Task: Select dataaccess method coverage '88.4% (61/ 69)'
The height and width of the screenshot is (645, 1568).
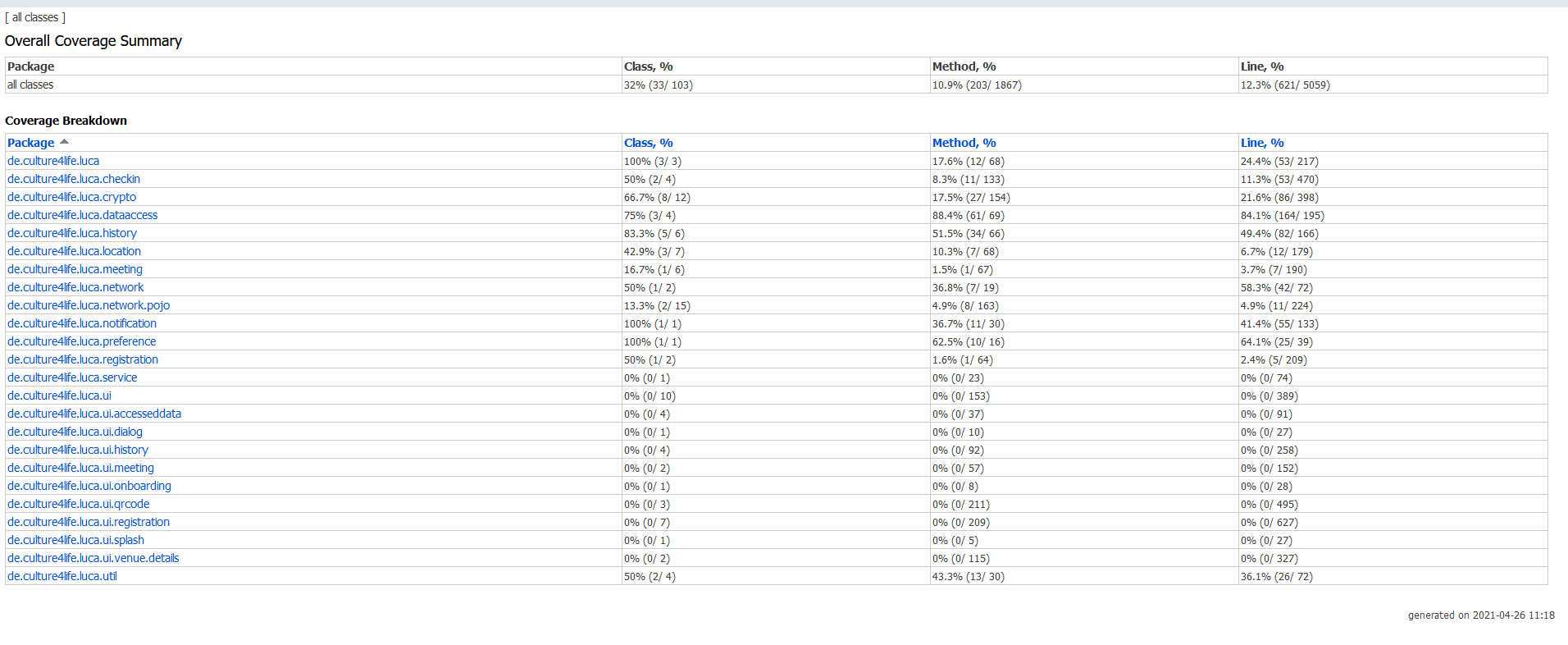Action: coord(969,215)
